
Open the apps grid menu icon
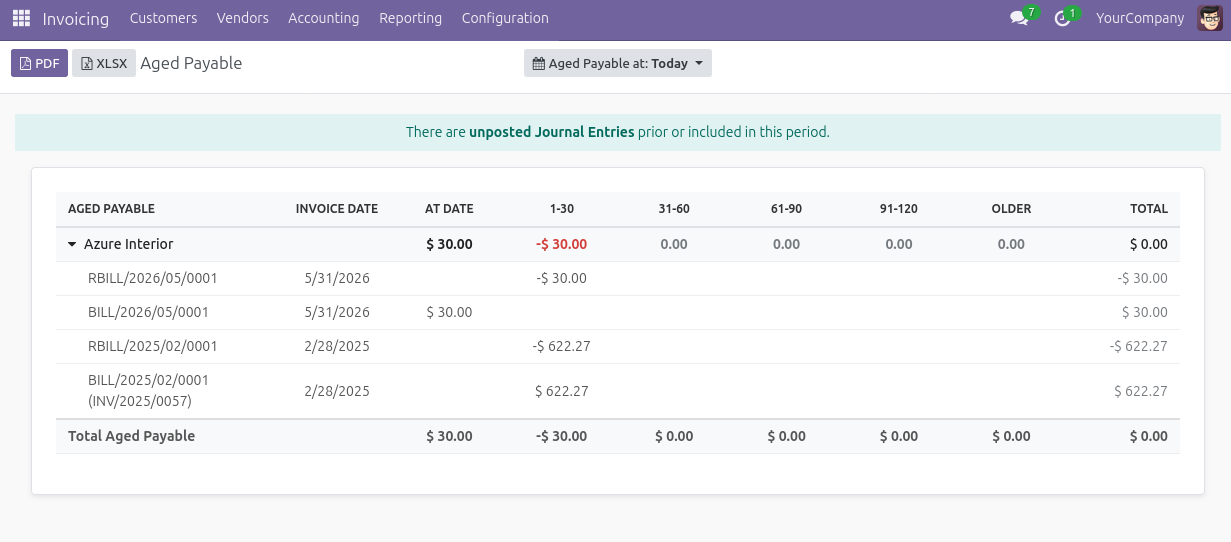point(21,18)
